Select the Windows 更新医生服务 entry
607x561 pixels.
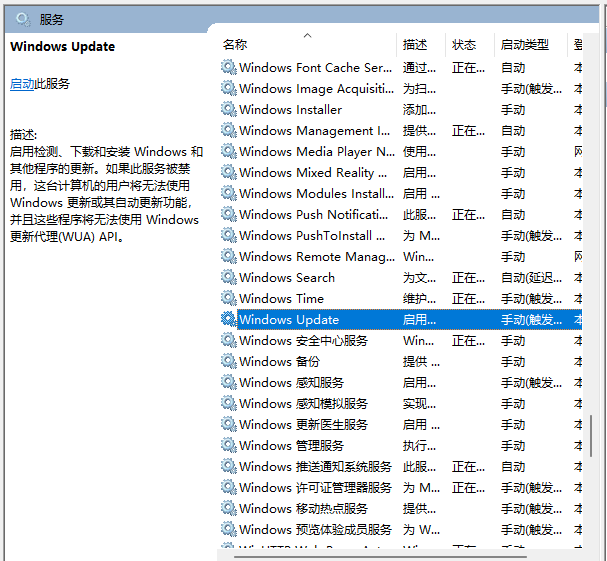[303, 424]
